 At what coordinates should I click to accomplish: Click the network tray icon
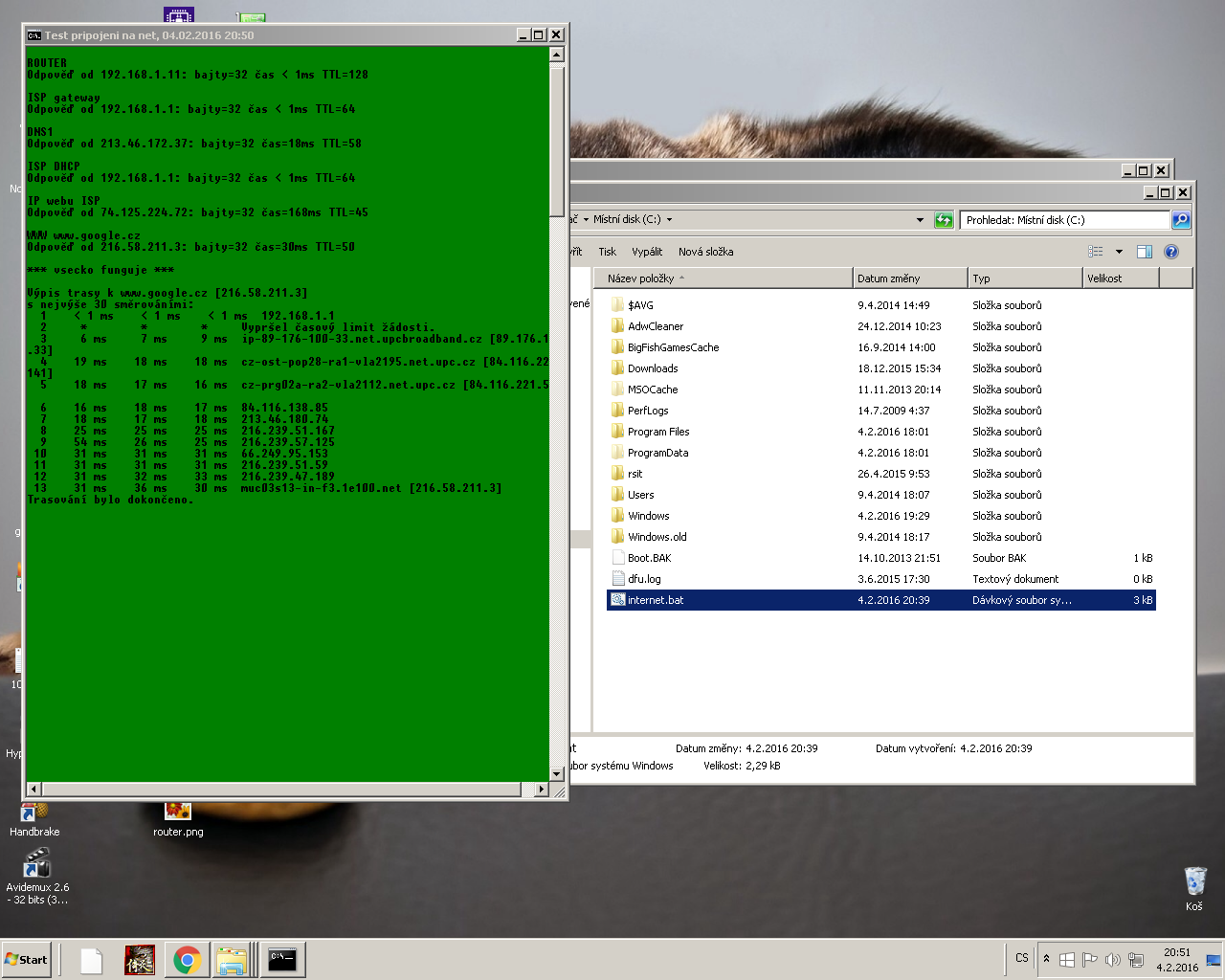click(1136, 959)
